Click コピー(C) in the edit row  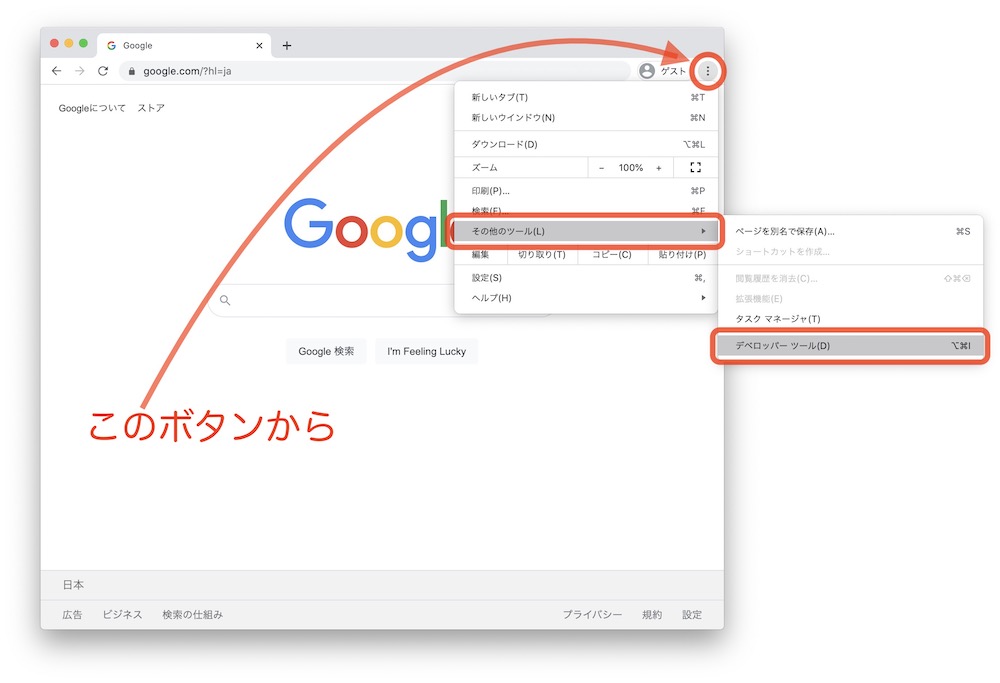(x=612, y=254)
